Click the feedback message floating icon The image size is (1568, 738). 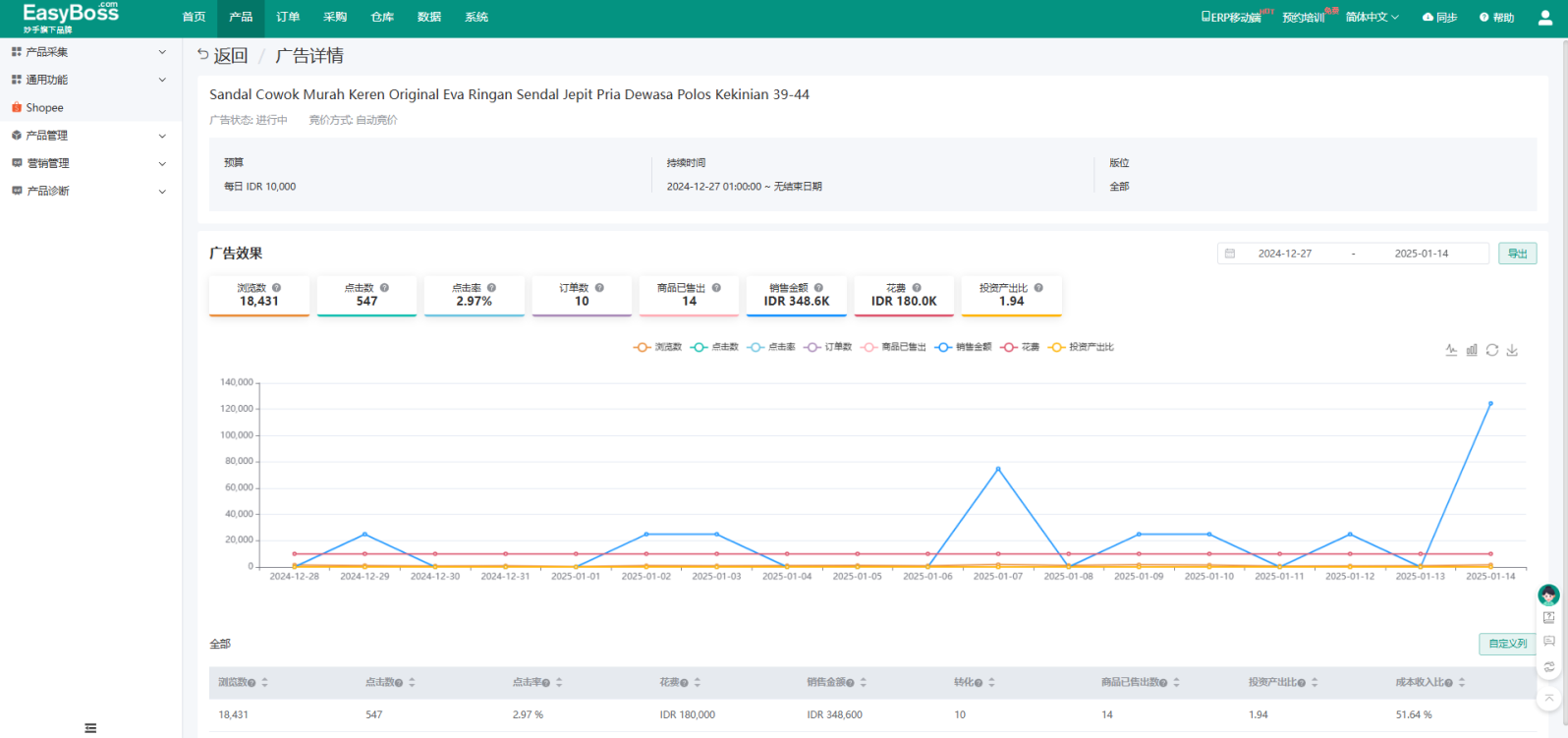click(x=1549, y=642)
